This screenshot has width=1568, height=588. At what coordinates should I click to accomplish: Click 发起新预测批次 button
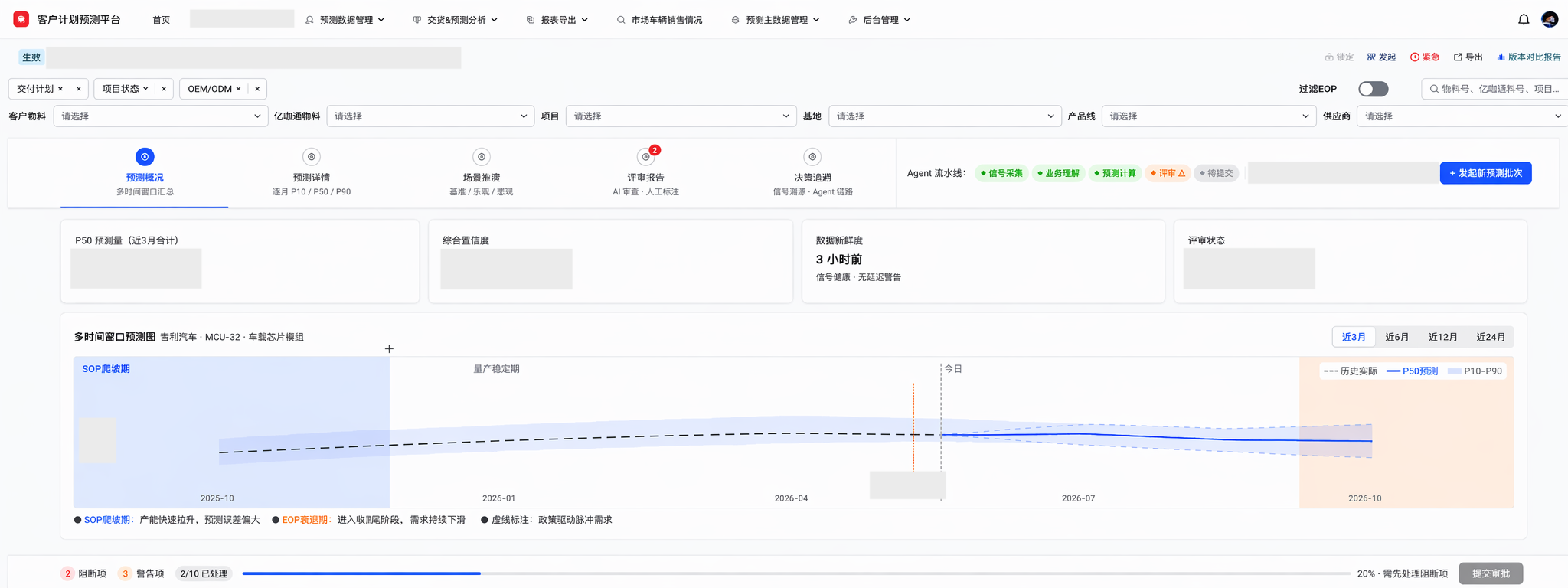[1485, 173]
